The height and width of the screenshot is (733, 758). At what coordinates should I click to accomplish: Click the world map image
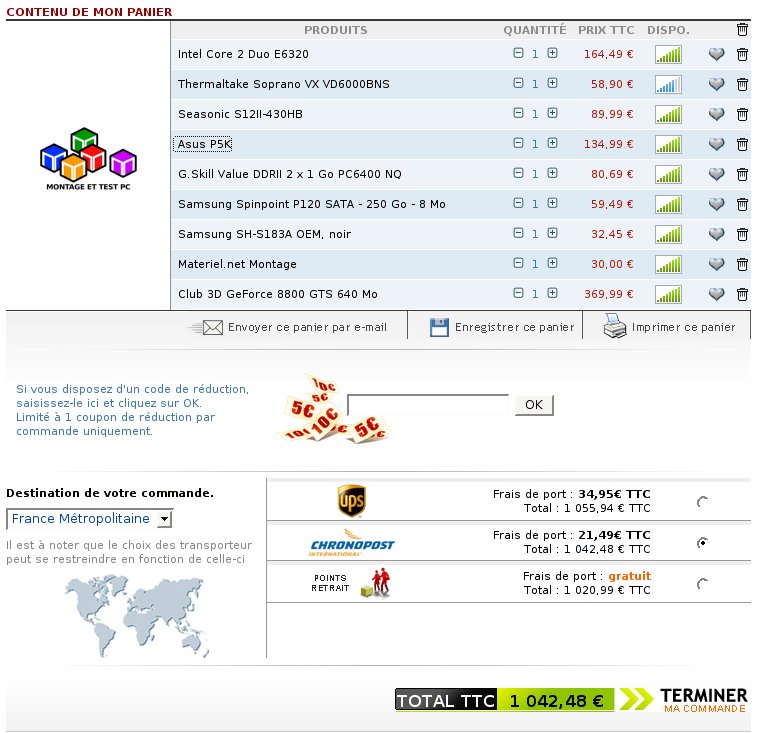pos(138,616)
